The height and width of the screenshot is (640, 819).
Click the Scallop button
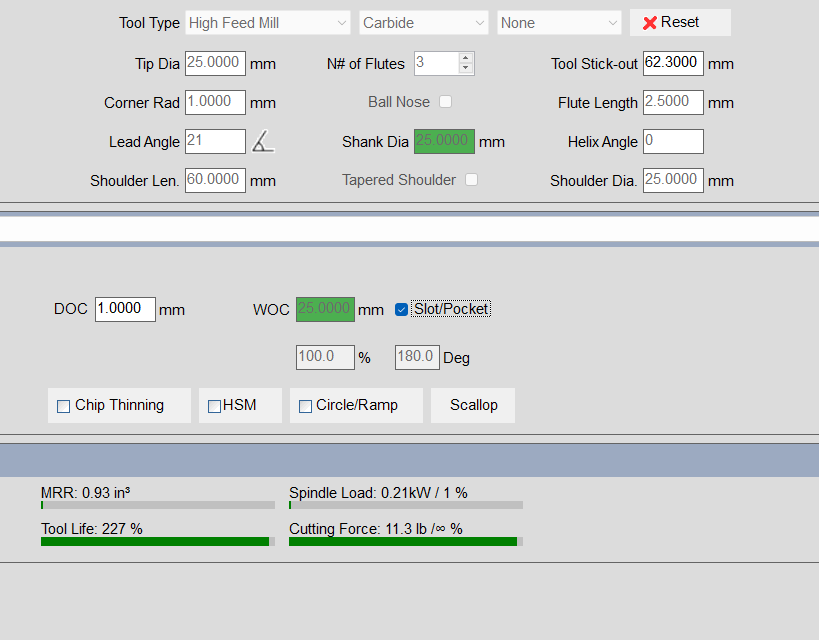pyautogui.click(x=473, y=405)
